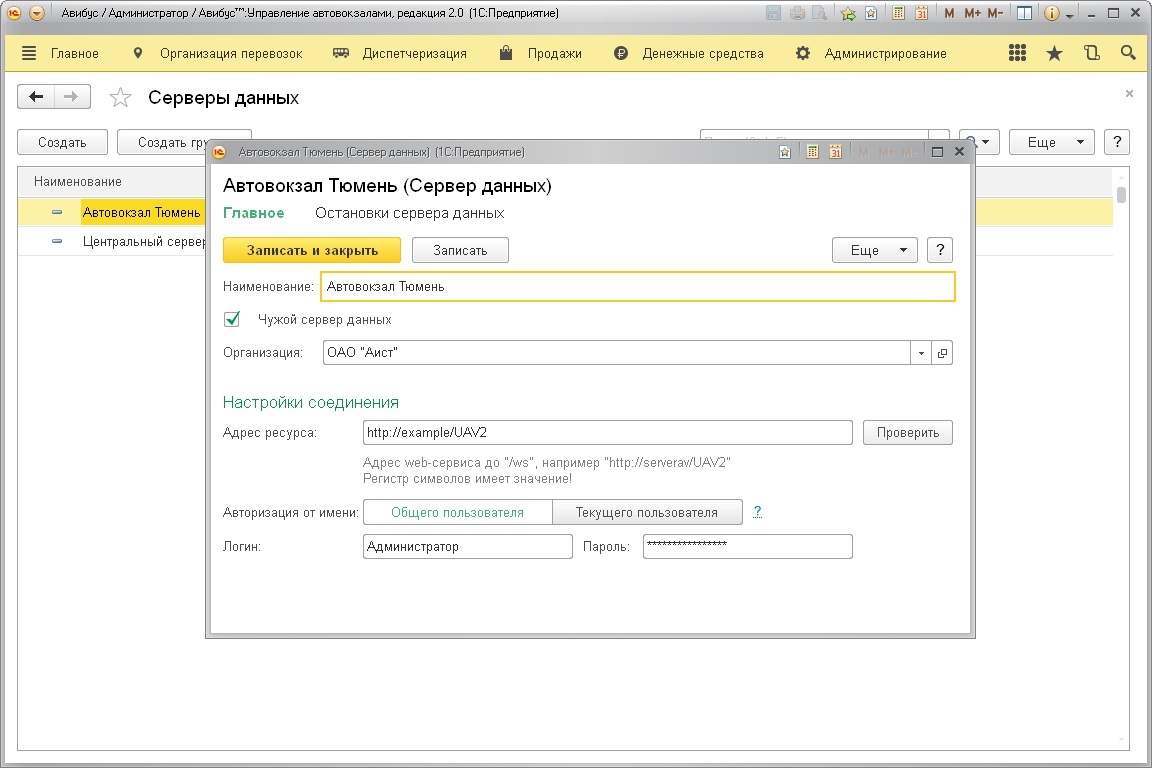Expand the Организация dropdown arrow

point(920,353)
